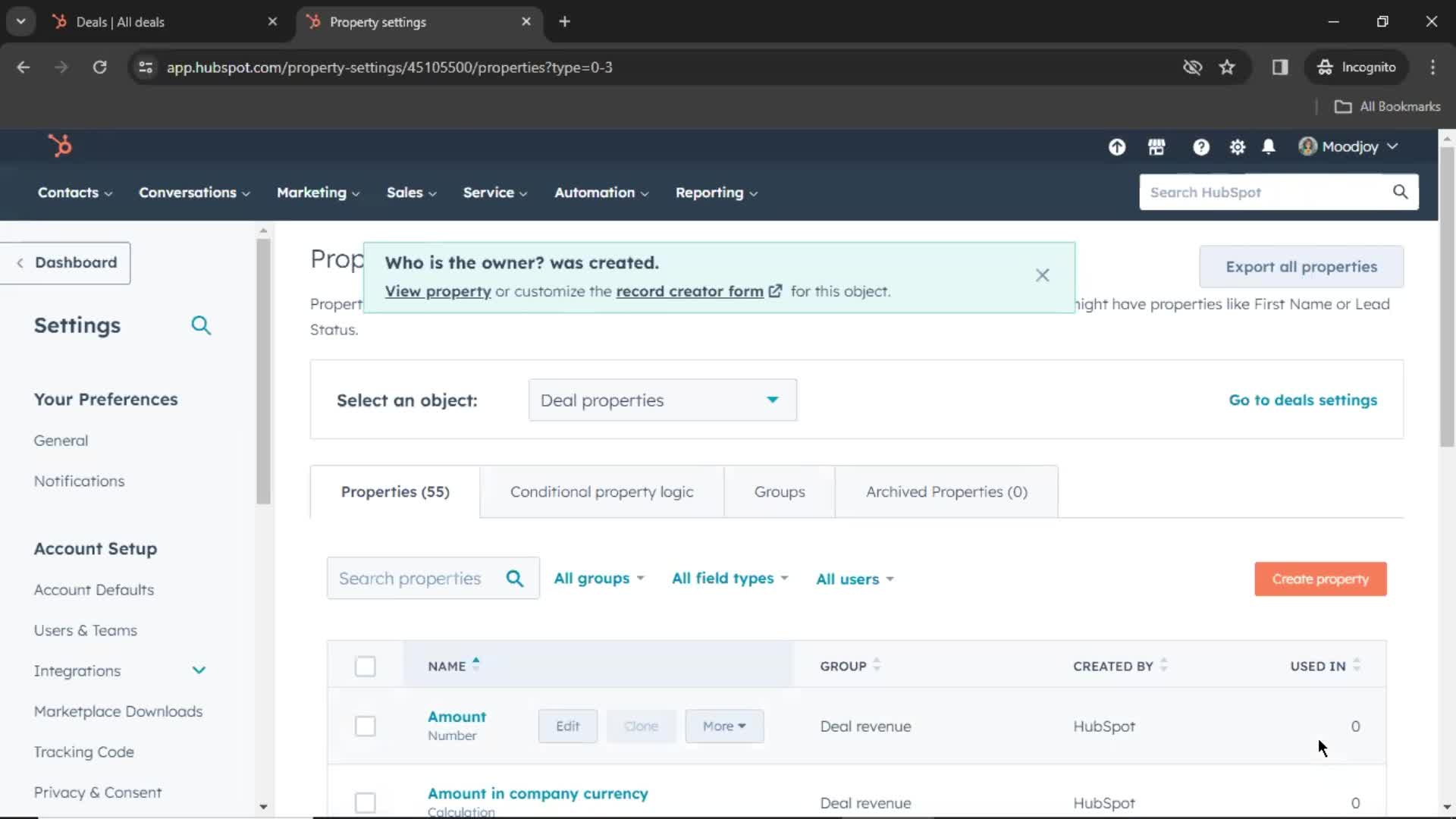The width and height of the screenshot is (1456, 819).
Task: Click the third-party cookies blocked eye icon
Action: [x=1192, y=67]
